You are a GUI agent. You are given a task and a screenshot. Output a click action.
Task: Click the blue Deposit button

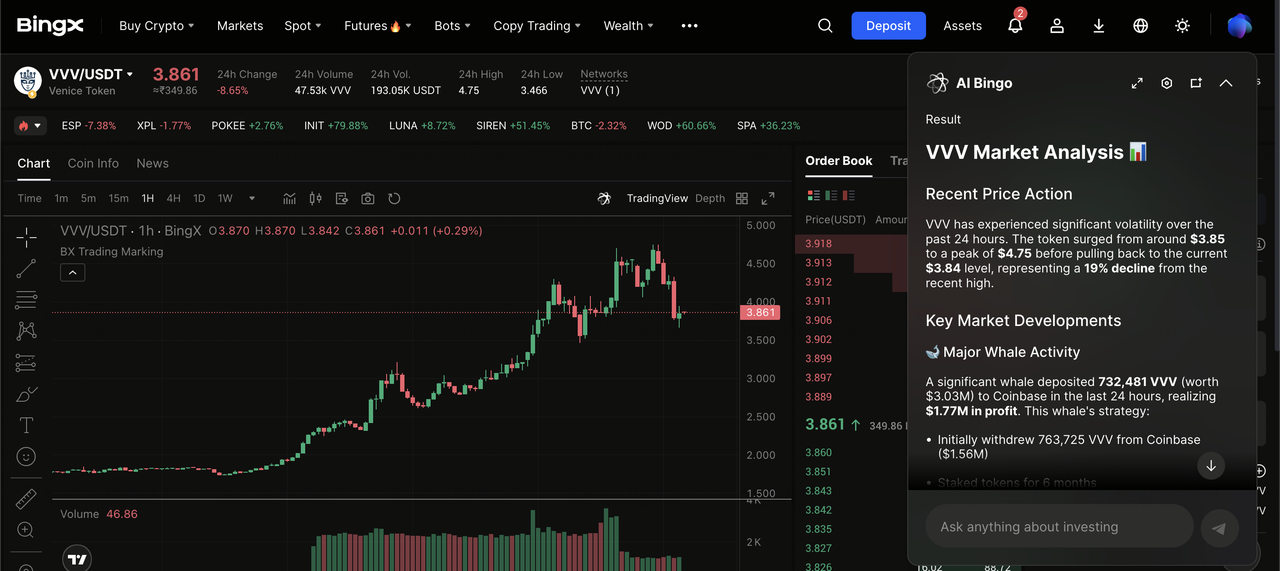[x=888, y=26]
